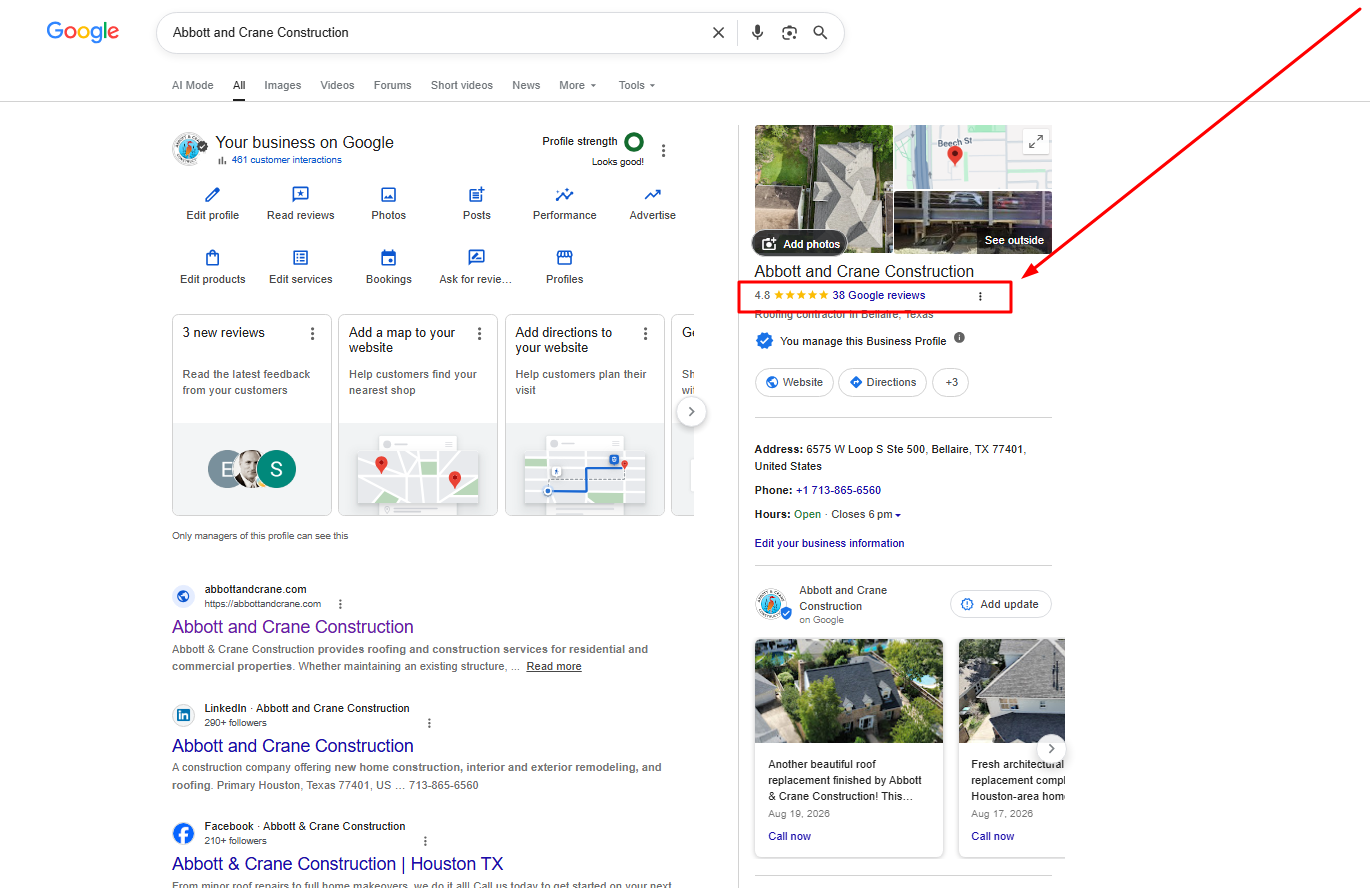Open aerial roof photo thumbnail
The height and width of the screenshot is (888, 1370).
click(x=823, y=188)
